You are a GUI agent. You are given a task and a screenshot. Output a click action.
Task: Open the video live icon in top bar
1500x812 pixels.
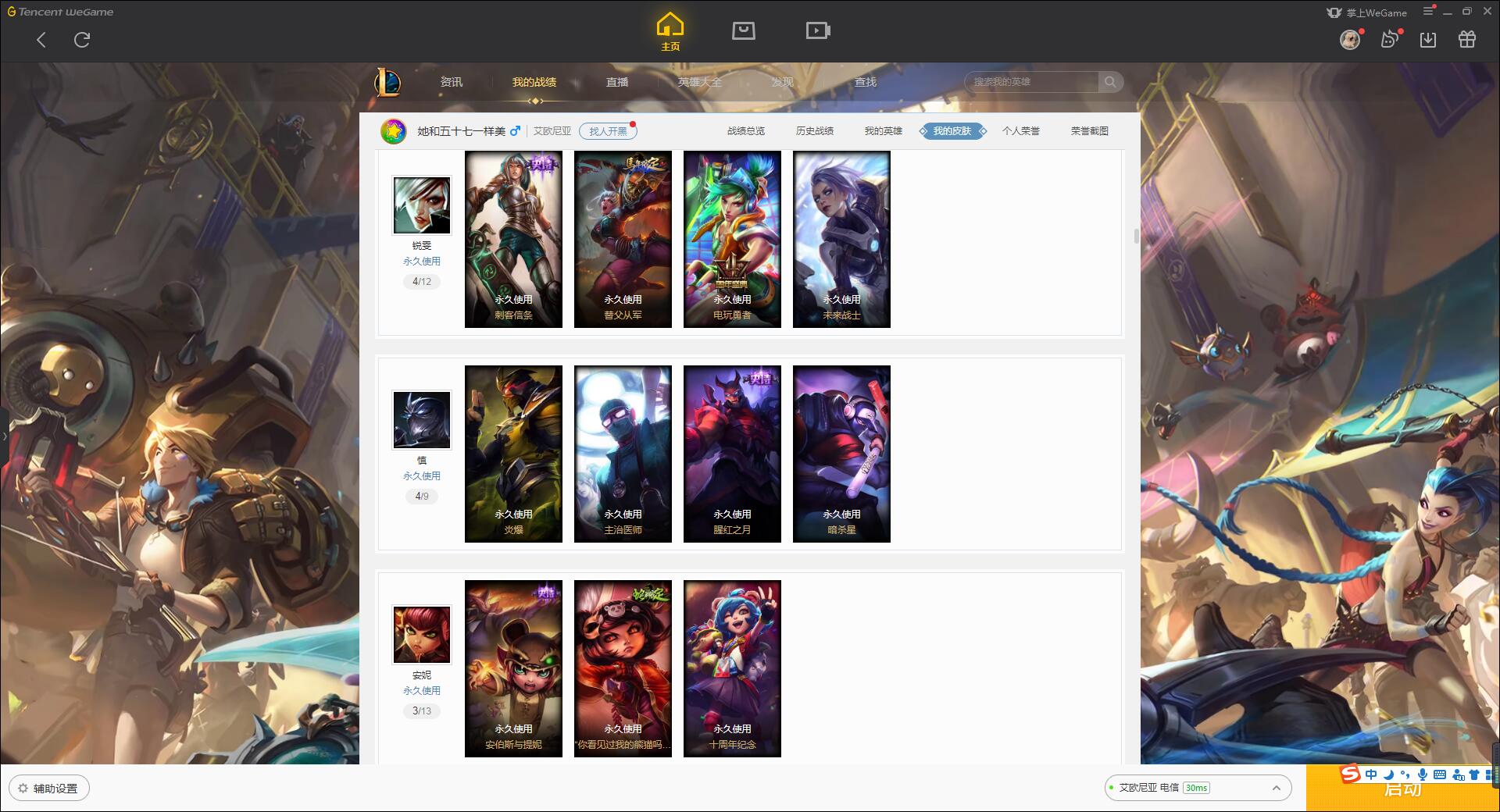click(818, 30)
